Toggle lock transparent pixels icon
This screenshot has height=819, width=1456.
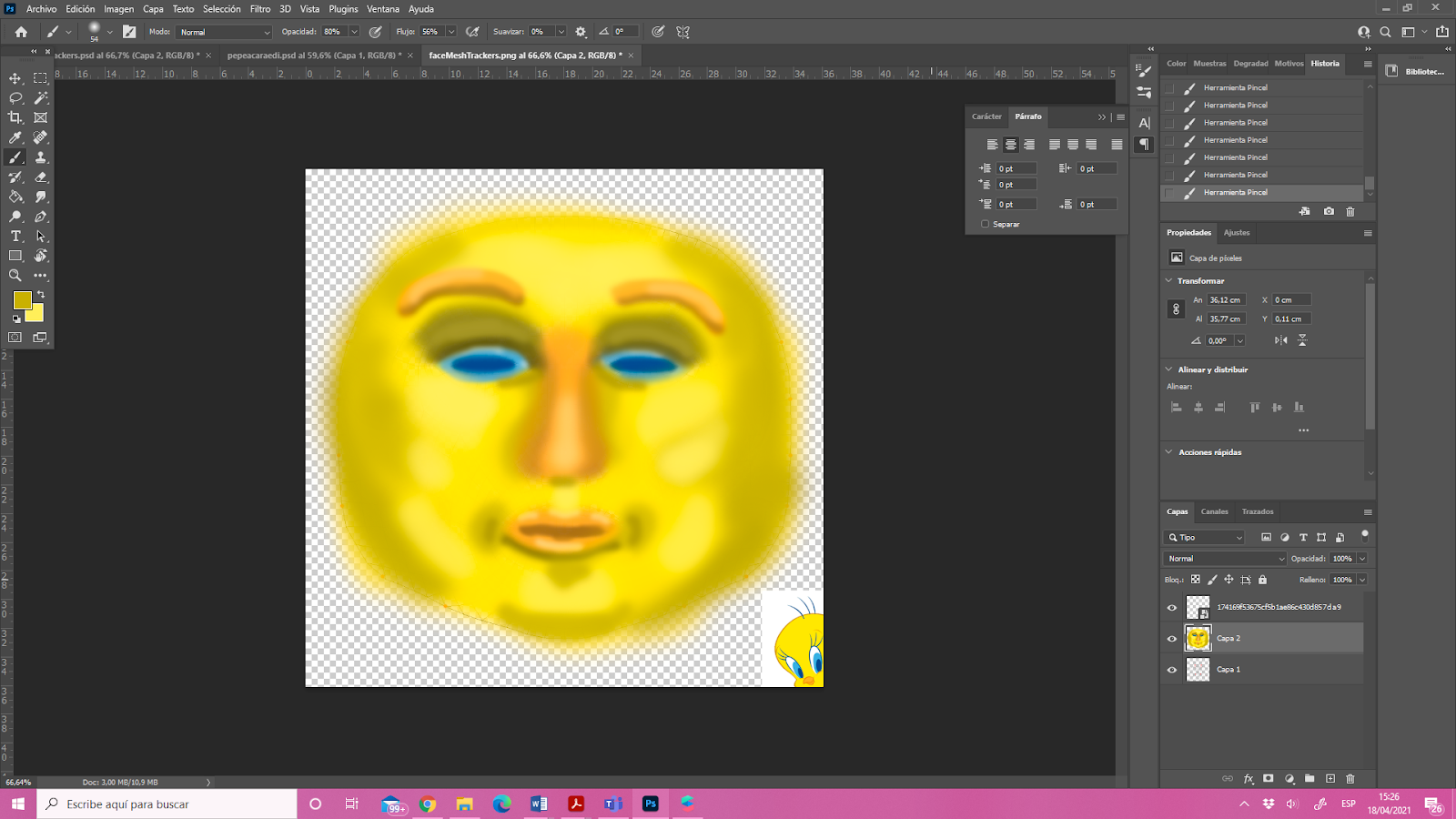click(1196, 580)
